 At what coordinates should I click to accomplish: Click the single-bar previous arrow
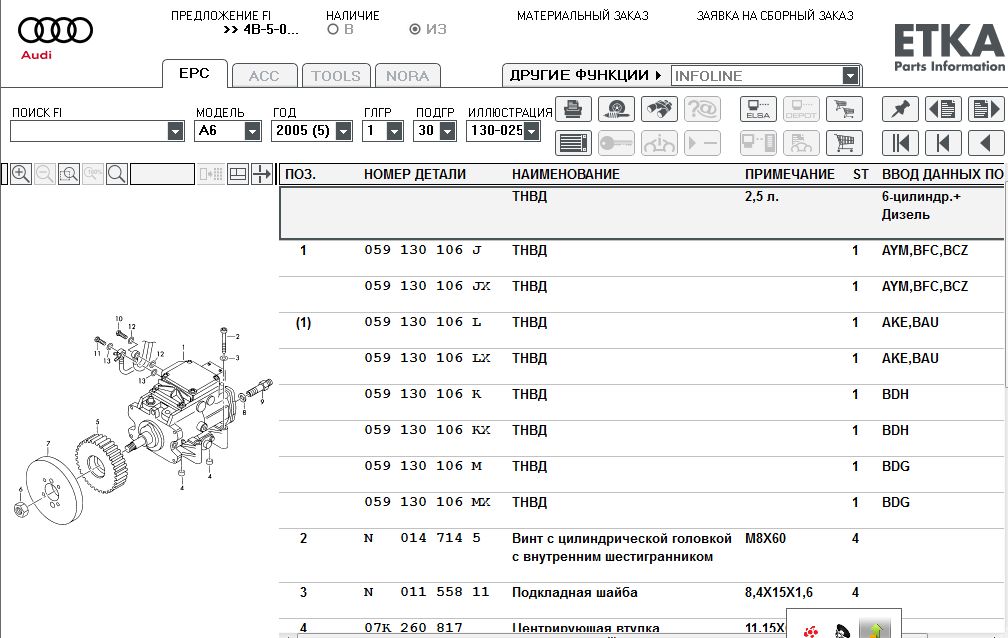click(x=943, y=143)
